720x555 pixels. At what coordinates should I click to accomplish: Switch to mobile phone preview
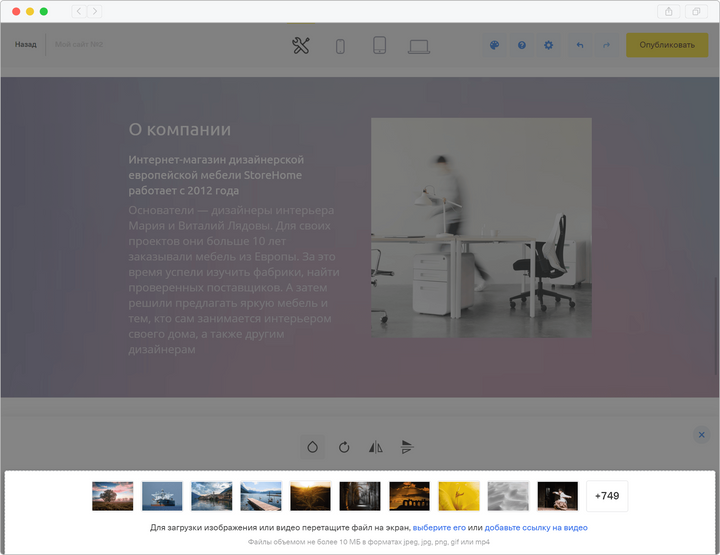pyautogui.click(x=340, y=45)
